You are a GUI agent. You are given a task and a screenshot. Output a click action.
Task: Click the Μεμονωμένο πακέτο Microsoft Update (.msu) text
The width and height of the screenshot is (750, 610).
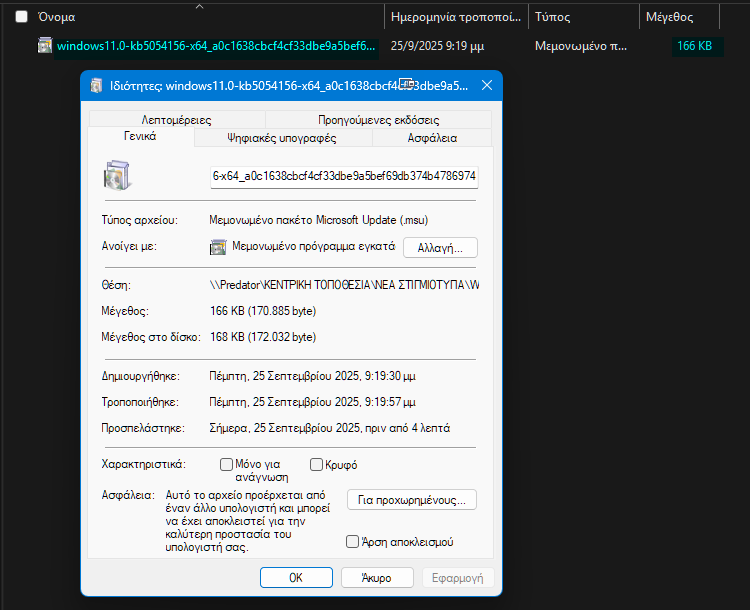(x=319, y=220)
